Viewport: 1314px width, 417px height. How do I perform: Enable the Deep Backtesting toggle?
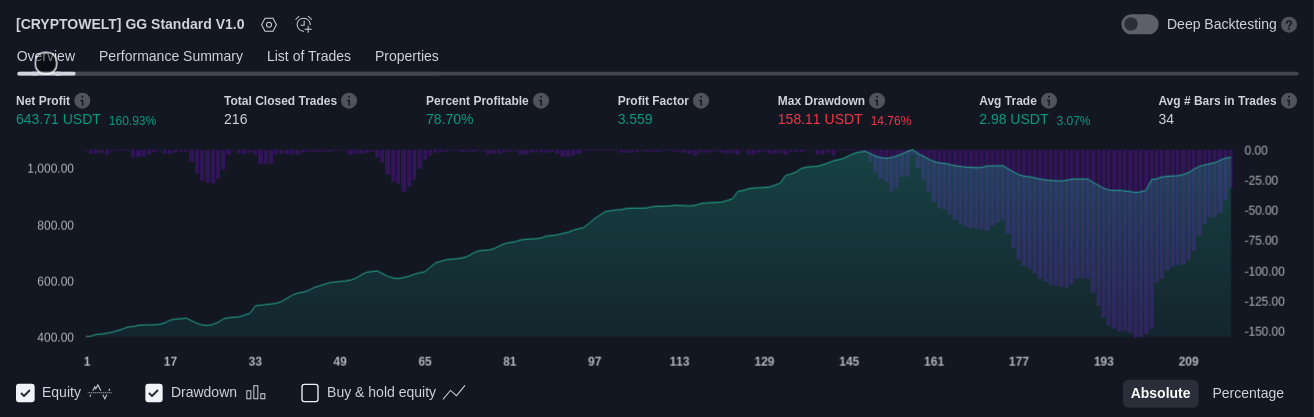[1139, 25]
